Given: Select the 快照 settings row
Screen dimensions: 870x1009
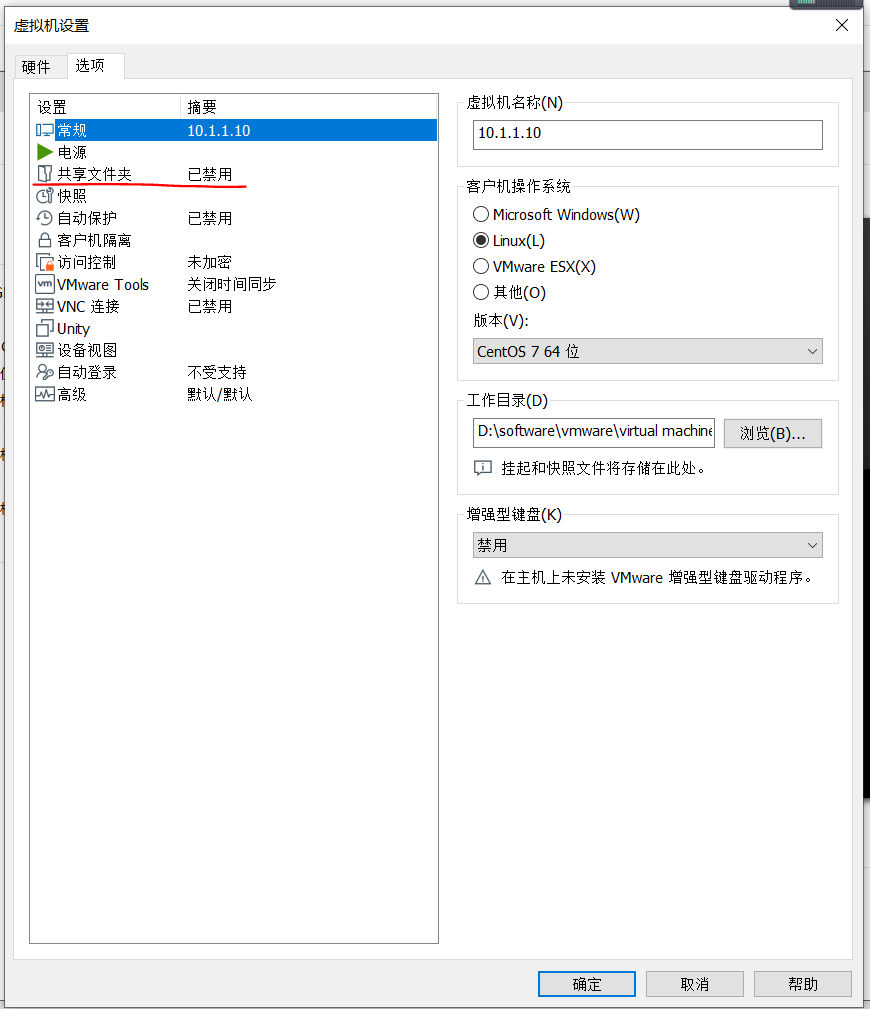Looking at the screenshot, I should coord(236,196).
